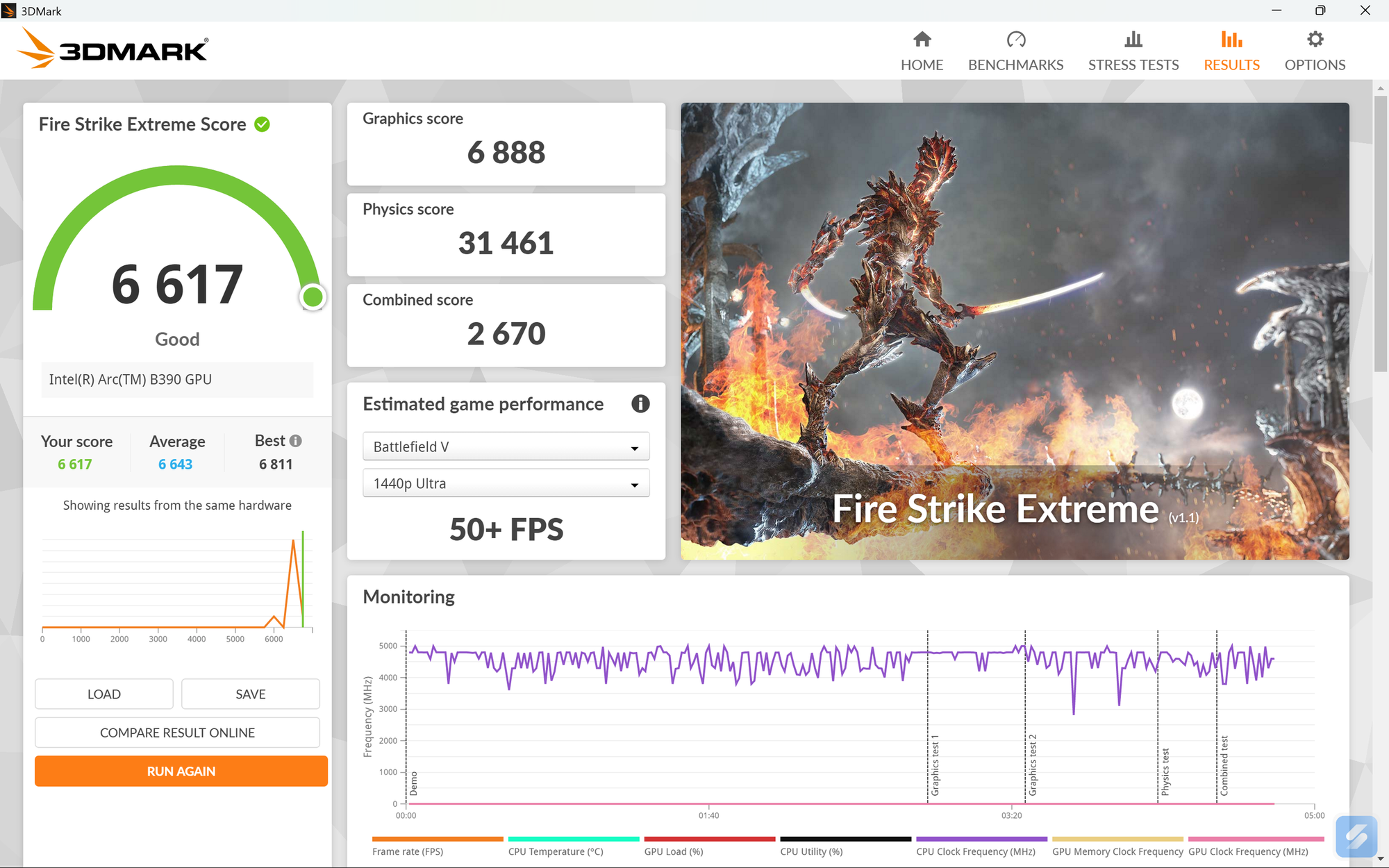
Task: Toggle GPU Load (%) legend series
Action: [673, 851]
